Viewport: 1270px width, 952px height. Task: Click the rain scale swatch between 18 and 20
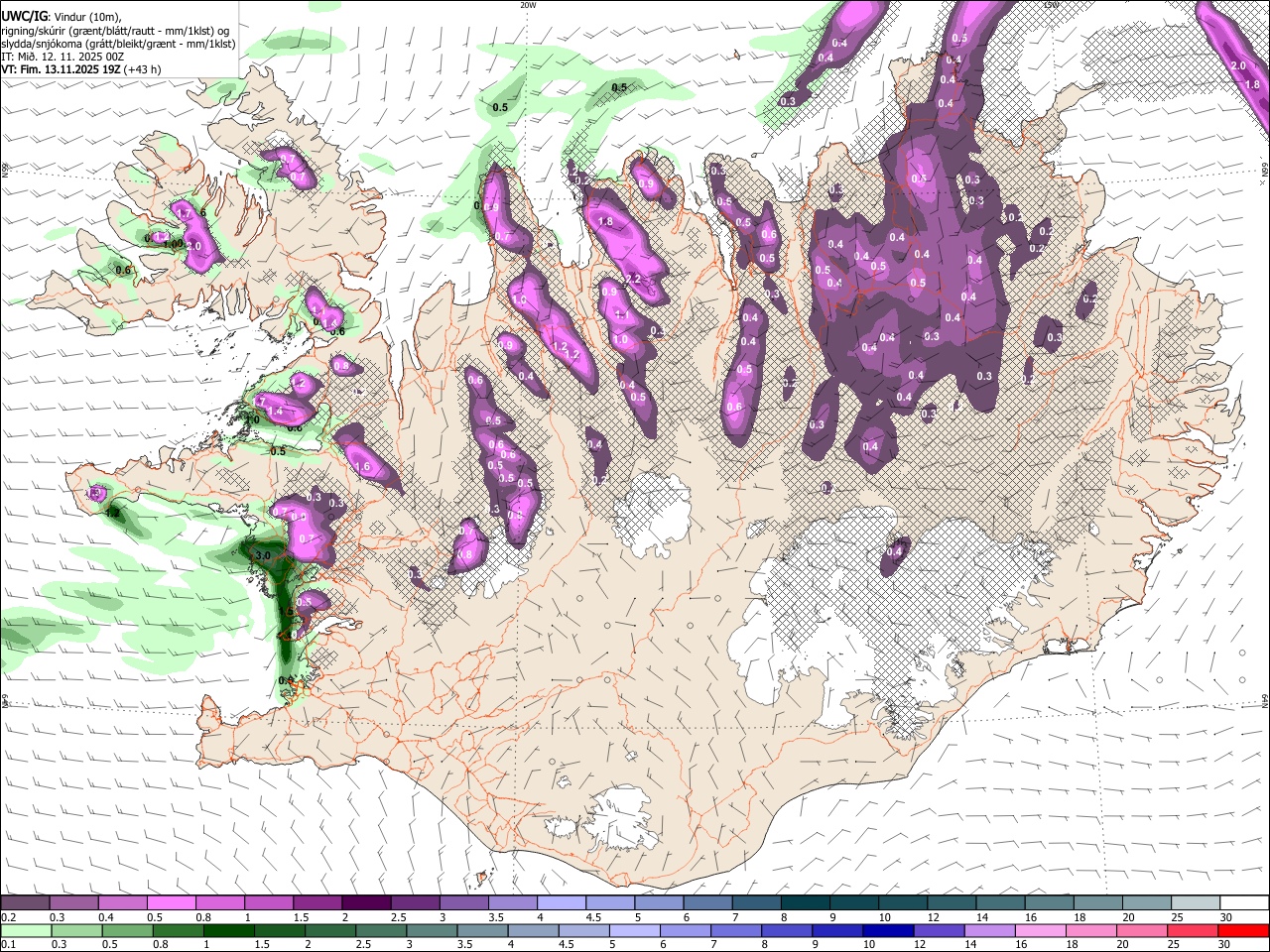(x=1090, y=930)
